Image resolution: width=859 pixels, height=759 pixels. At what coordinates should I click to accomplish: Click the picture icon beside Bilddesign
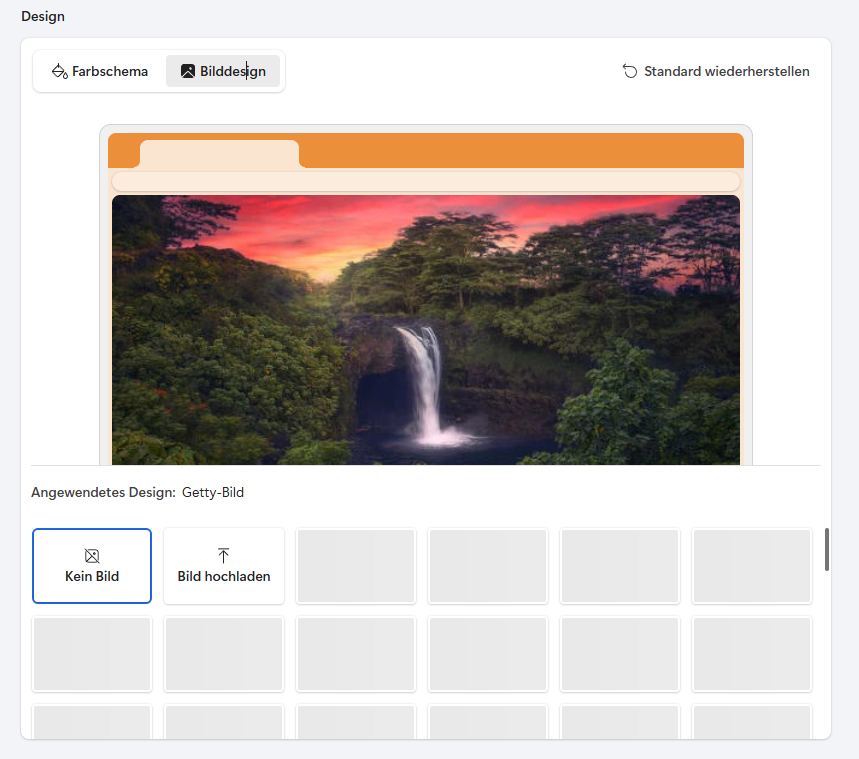click(187, 72)
